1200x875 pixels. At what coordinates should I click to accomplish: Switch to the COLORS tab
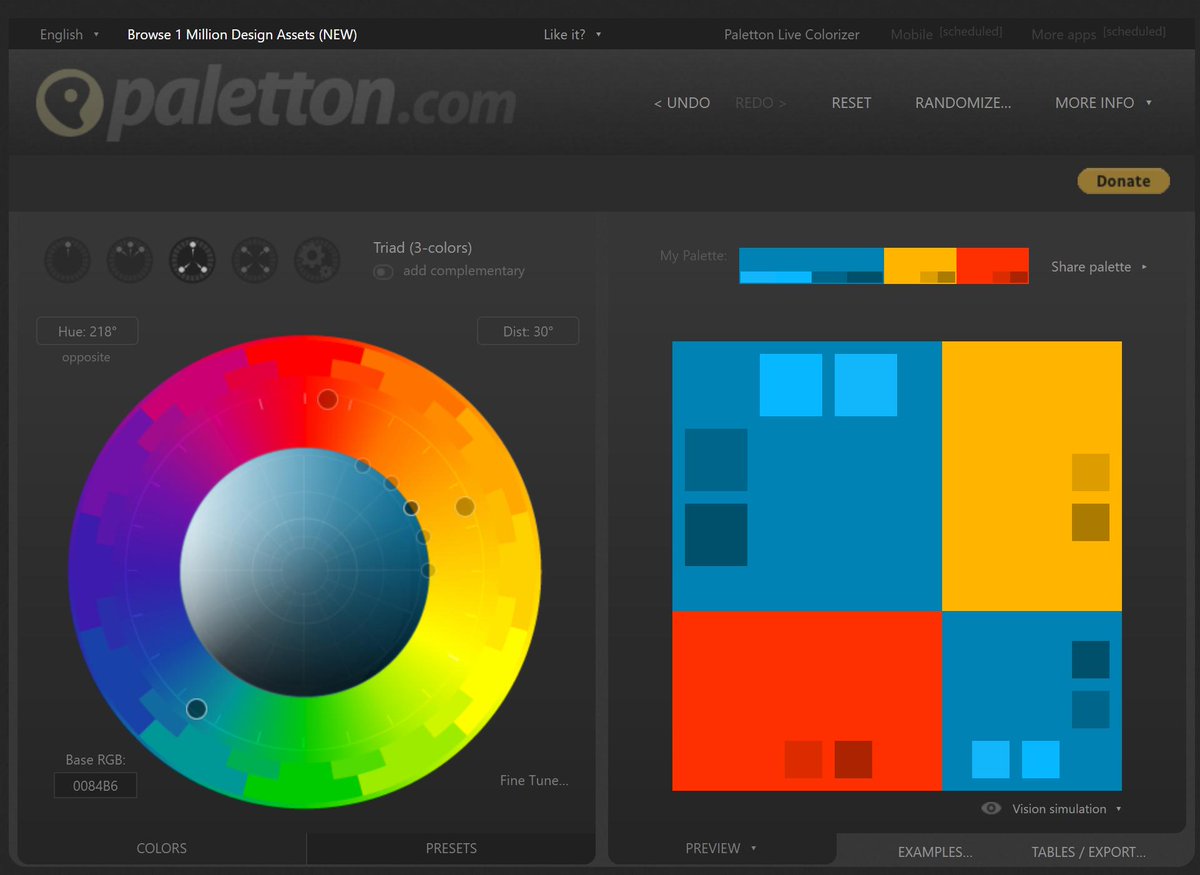point(162,848)
